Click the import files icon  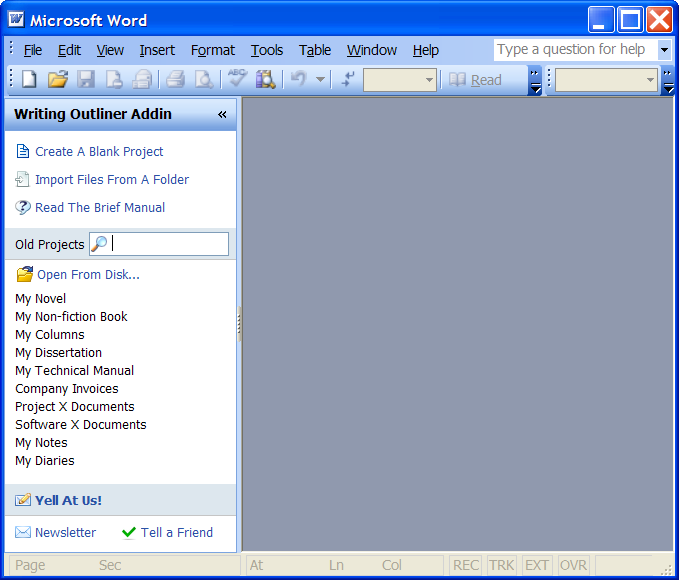coord(22,179)
